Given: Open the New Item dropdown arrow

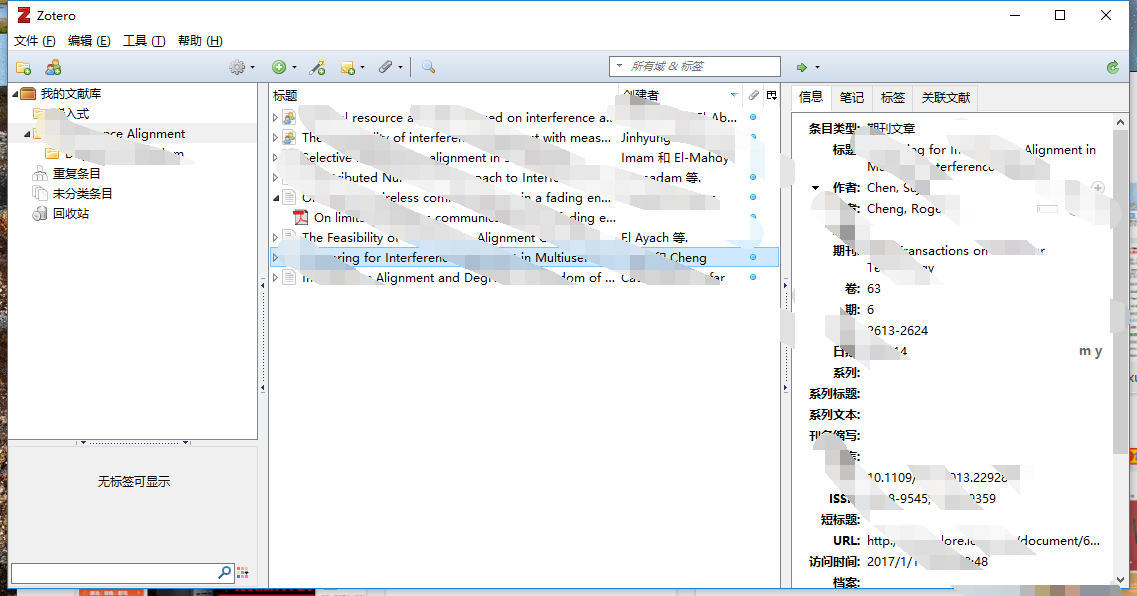Looking at the screenshot, I should coord(294,67).
